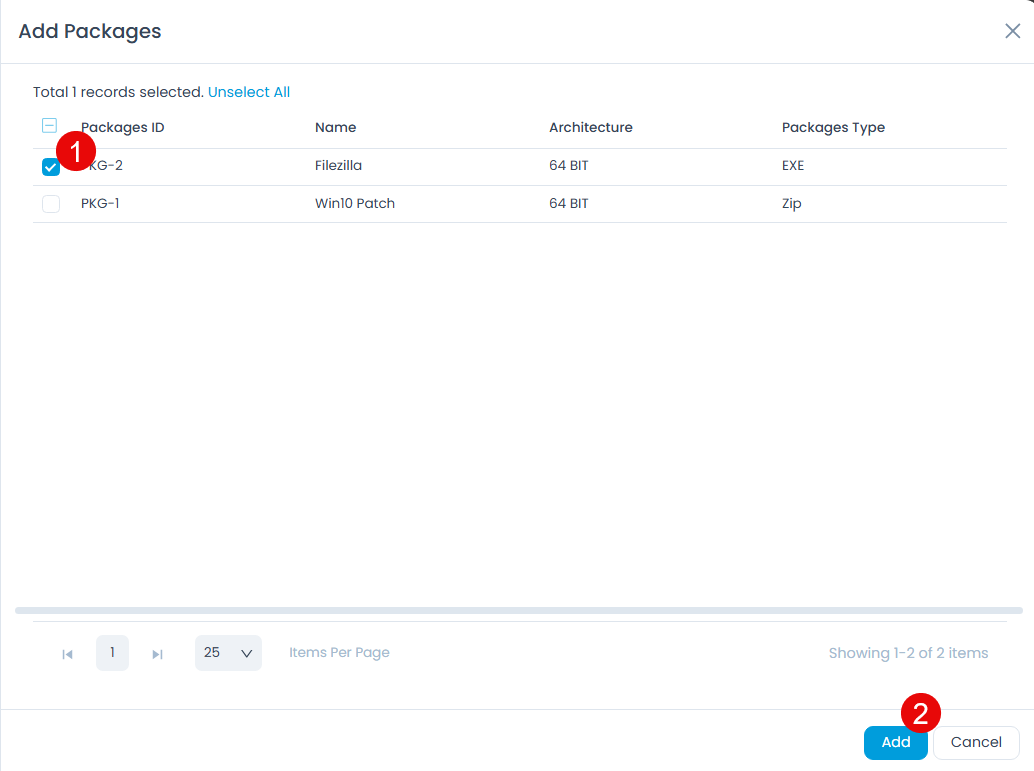
Task: Click the page number 1 button
Action: pyautogui.click(x=112, y=653)
